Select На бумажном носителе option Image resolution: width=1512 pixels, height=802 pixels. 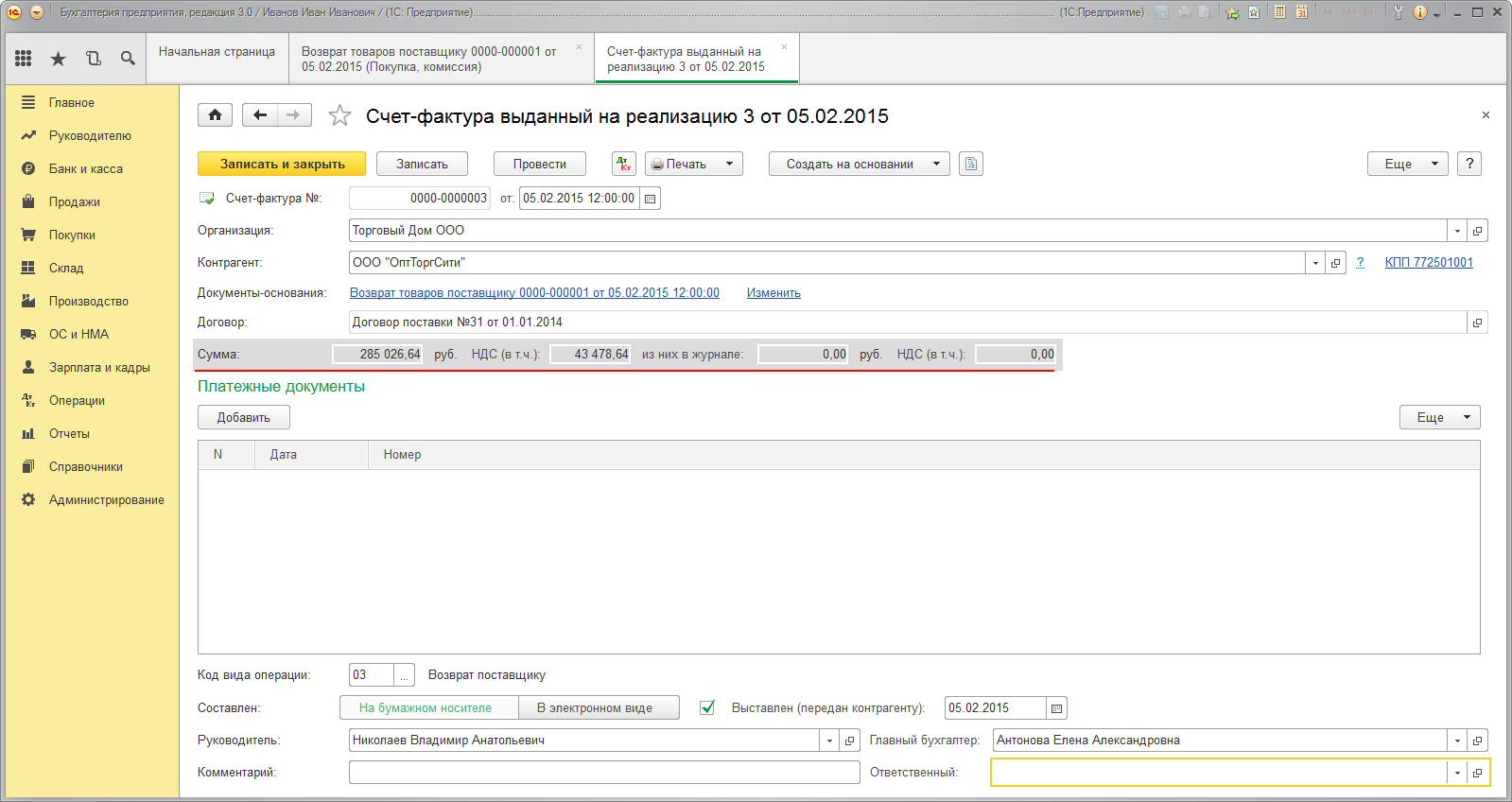[x=428, y=707]
